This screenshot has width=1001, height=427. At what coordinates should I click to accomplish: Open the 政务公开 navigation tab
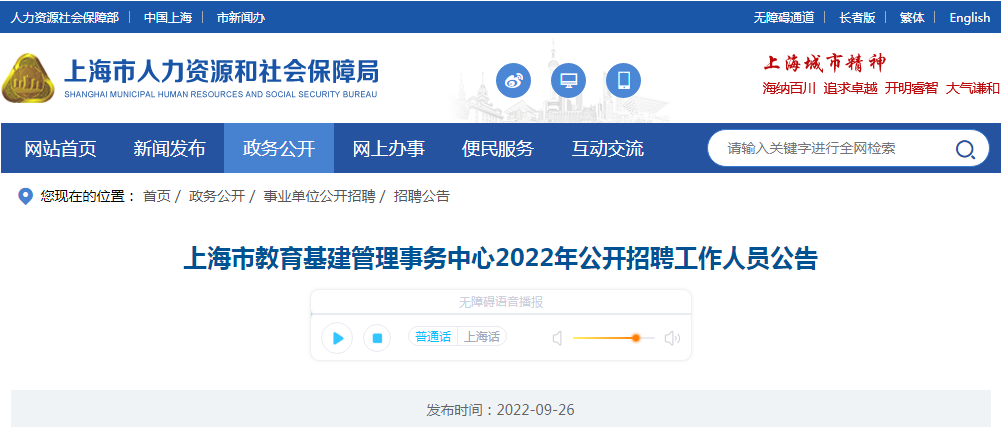coord(279,149)
